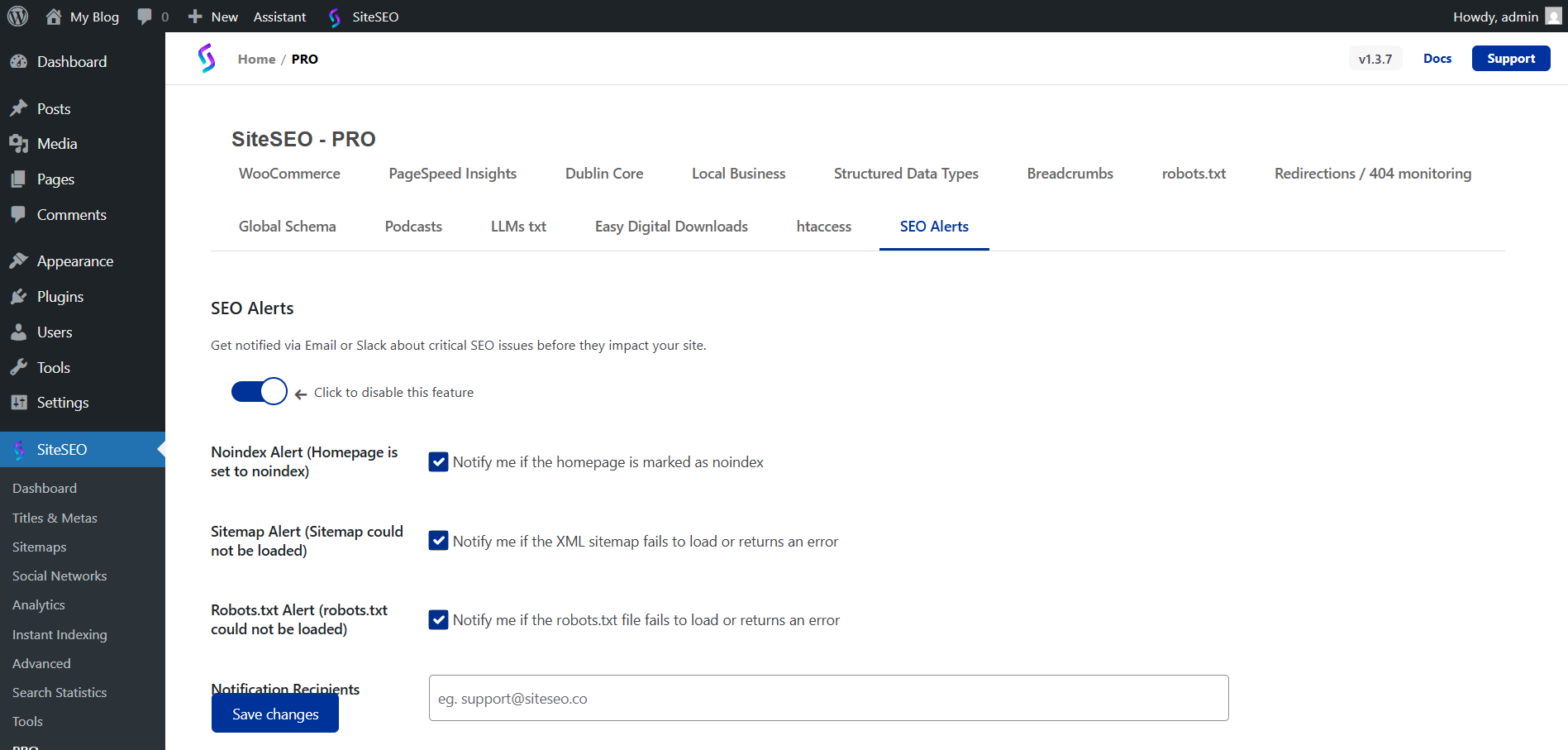Uncheck the XML sitemap failure notification
The width and height of the screenshot is (1568, 750).
pyautogui.click(x=438, y=540)
